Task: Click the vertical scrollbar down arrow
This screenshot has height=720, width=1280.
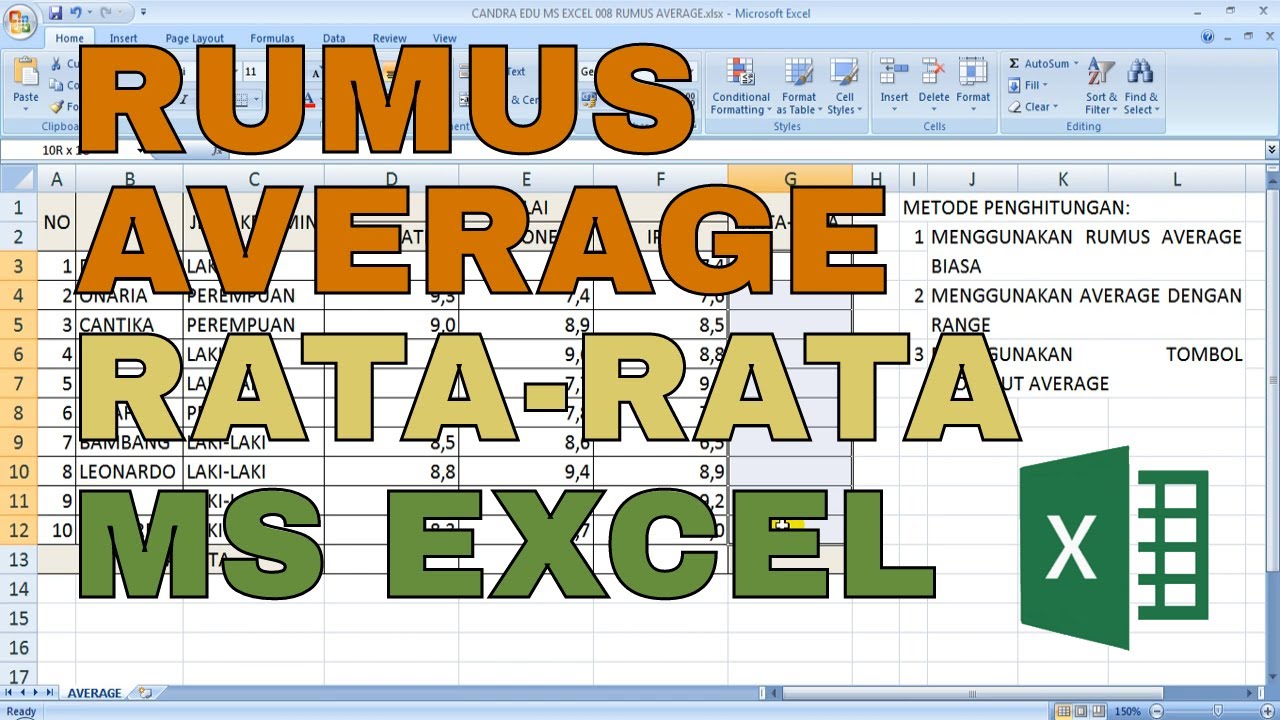Action: coord(1271,677)
